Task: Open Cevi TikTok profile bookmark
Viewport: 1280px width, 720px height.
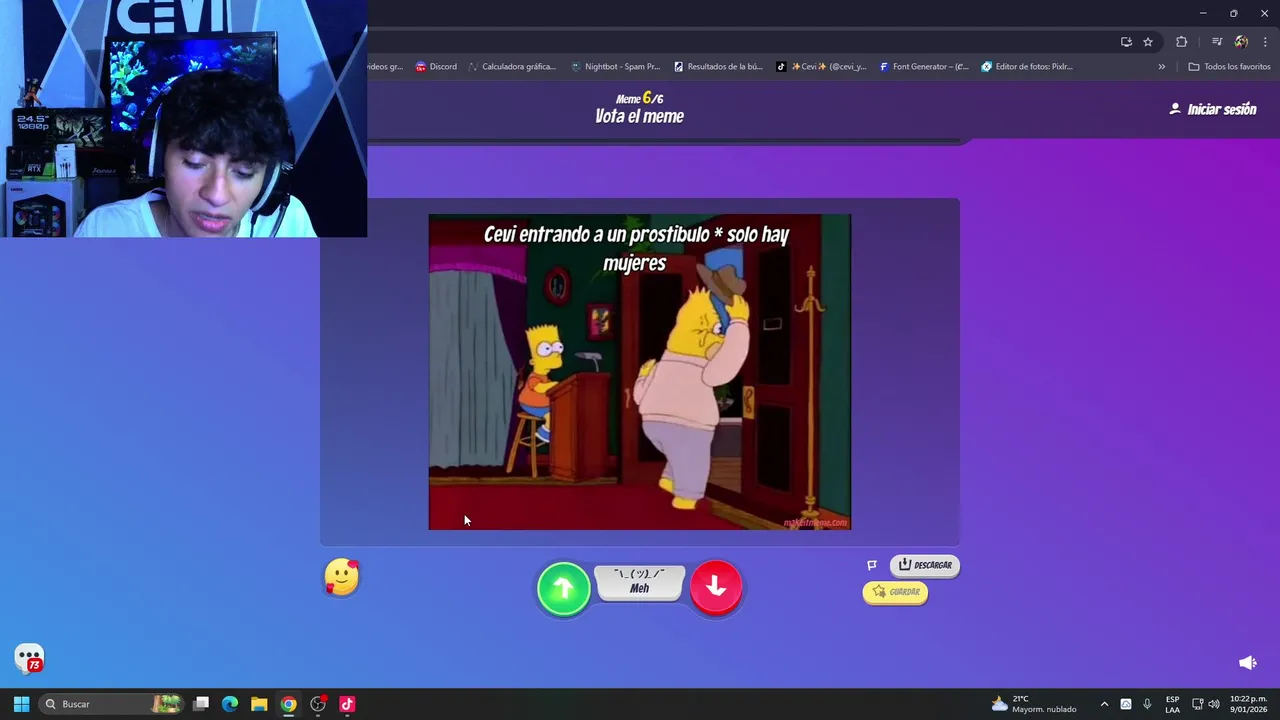Action: 822,67
